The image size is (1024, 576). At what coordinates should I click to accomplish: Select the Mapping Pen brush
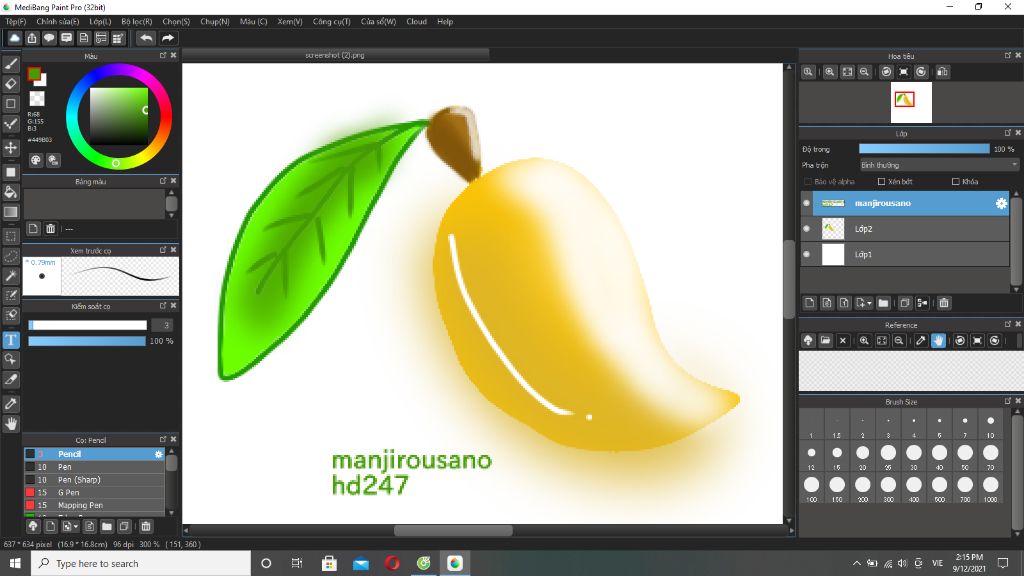(x=95, y=505)
